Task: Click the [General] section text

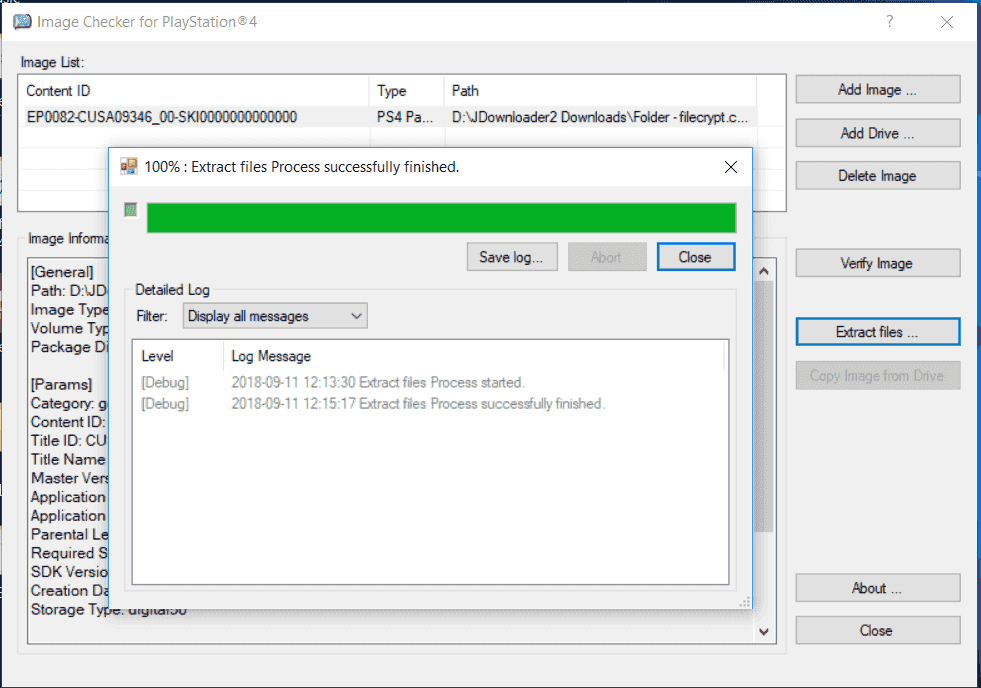Action: [62, 272]
